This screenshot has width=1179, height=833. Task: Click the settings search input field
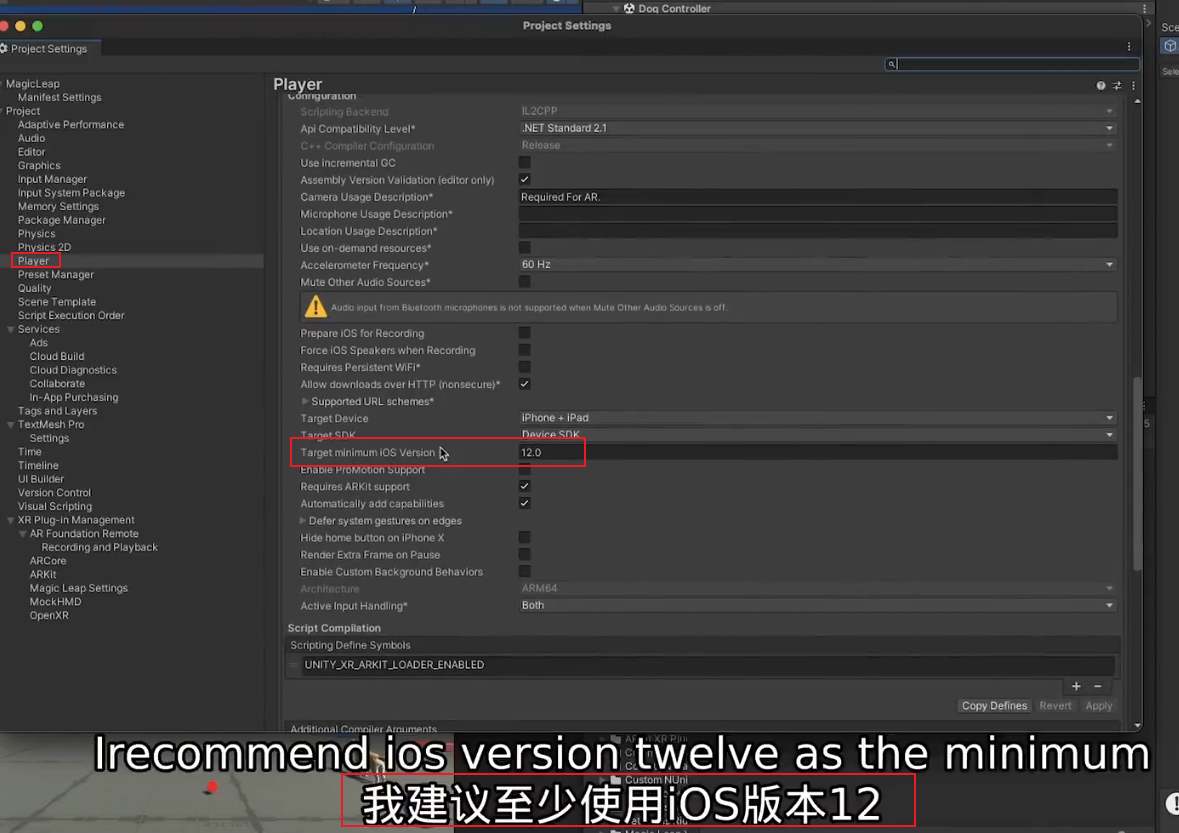pyautogui.click(x=1012, y=65)
